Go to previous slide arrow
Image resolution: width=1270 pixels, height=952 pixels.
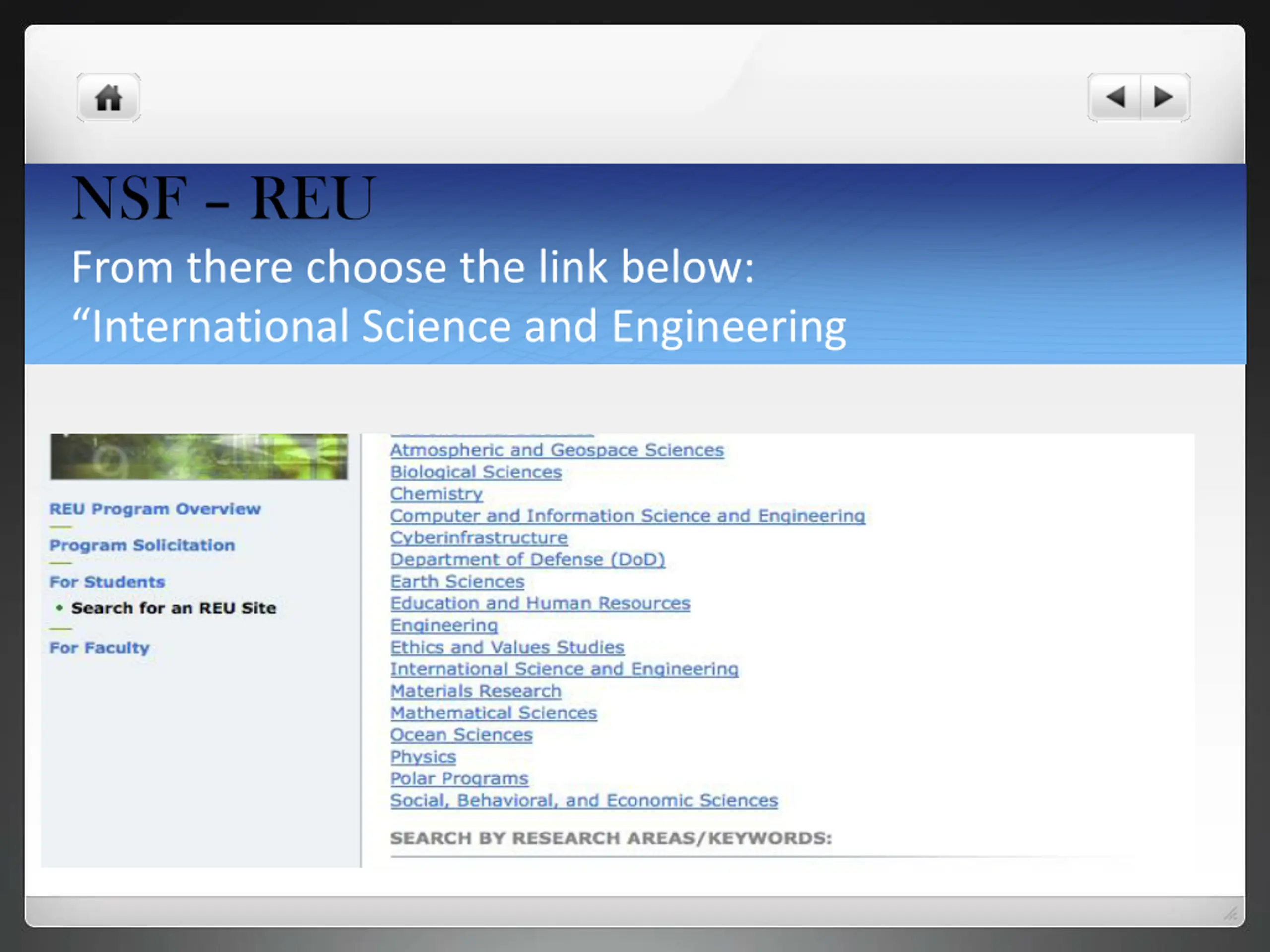[x=1114, y=97]
